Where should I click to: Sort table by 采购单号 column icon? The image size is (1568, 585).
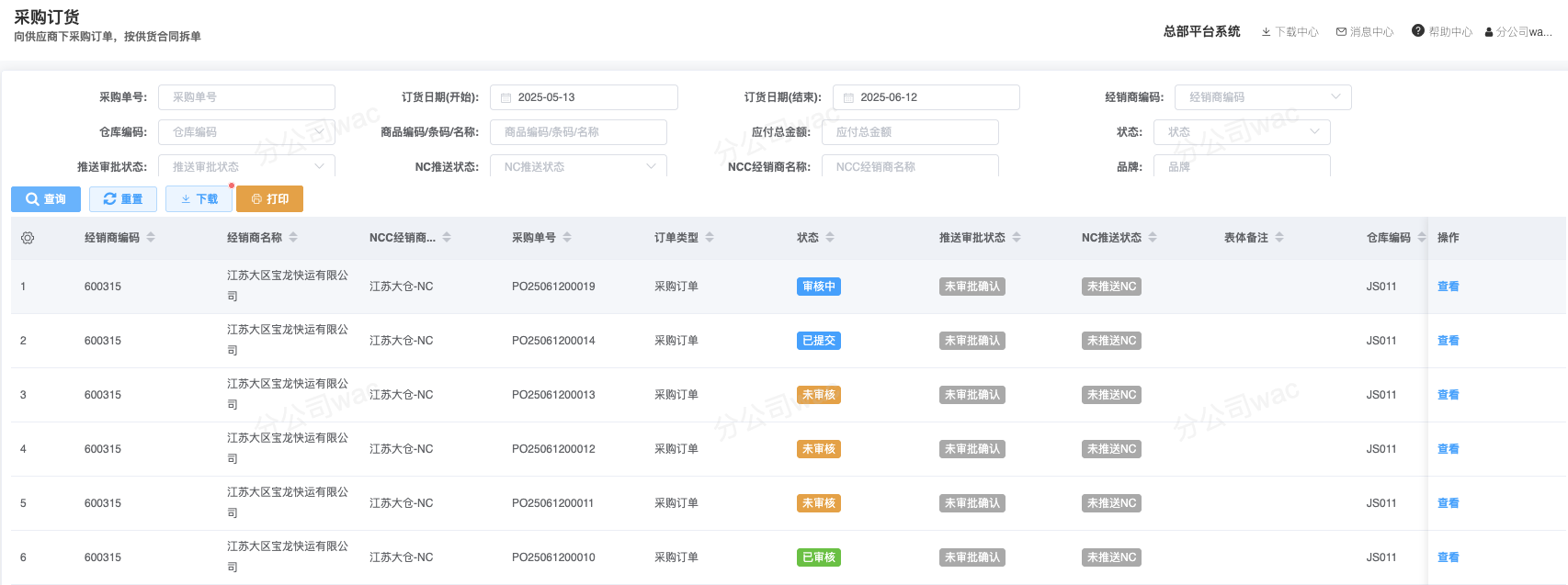[x=567, y=238]
